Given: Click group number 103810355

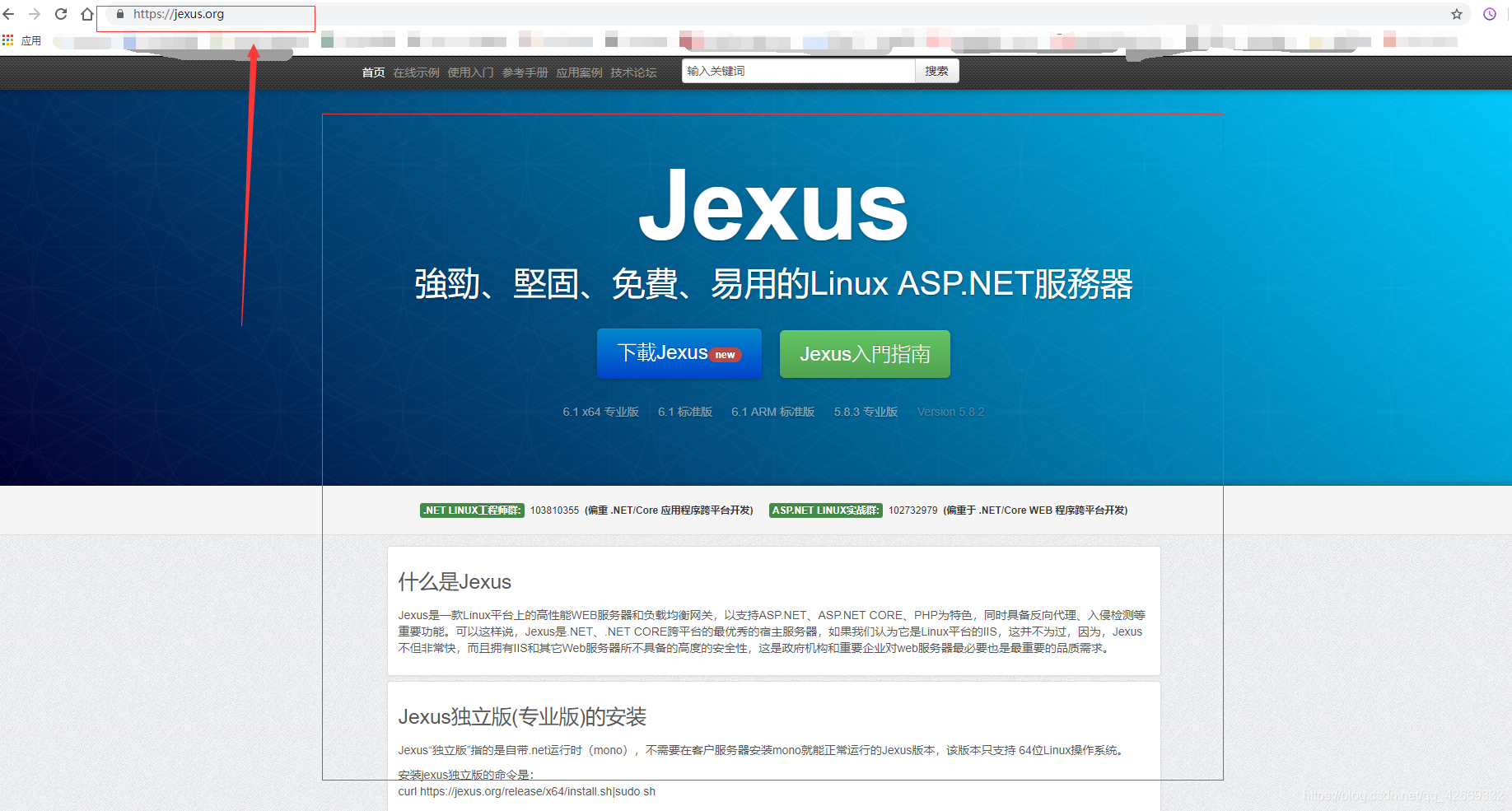Looking at the screenshot, I should 554,510.
